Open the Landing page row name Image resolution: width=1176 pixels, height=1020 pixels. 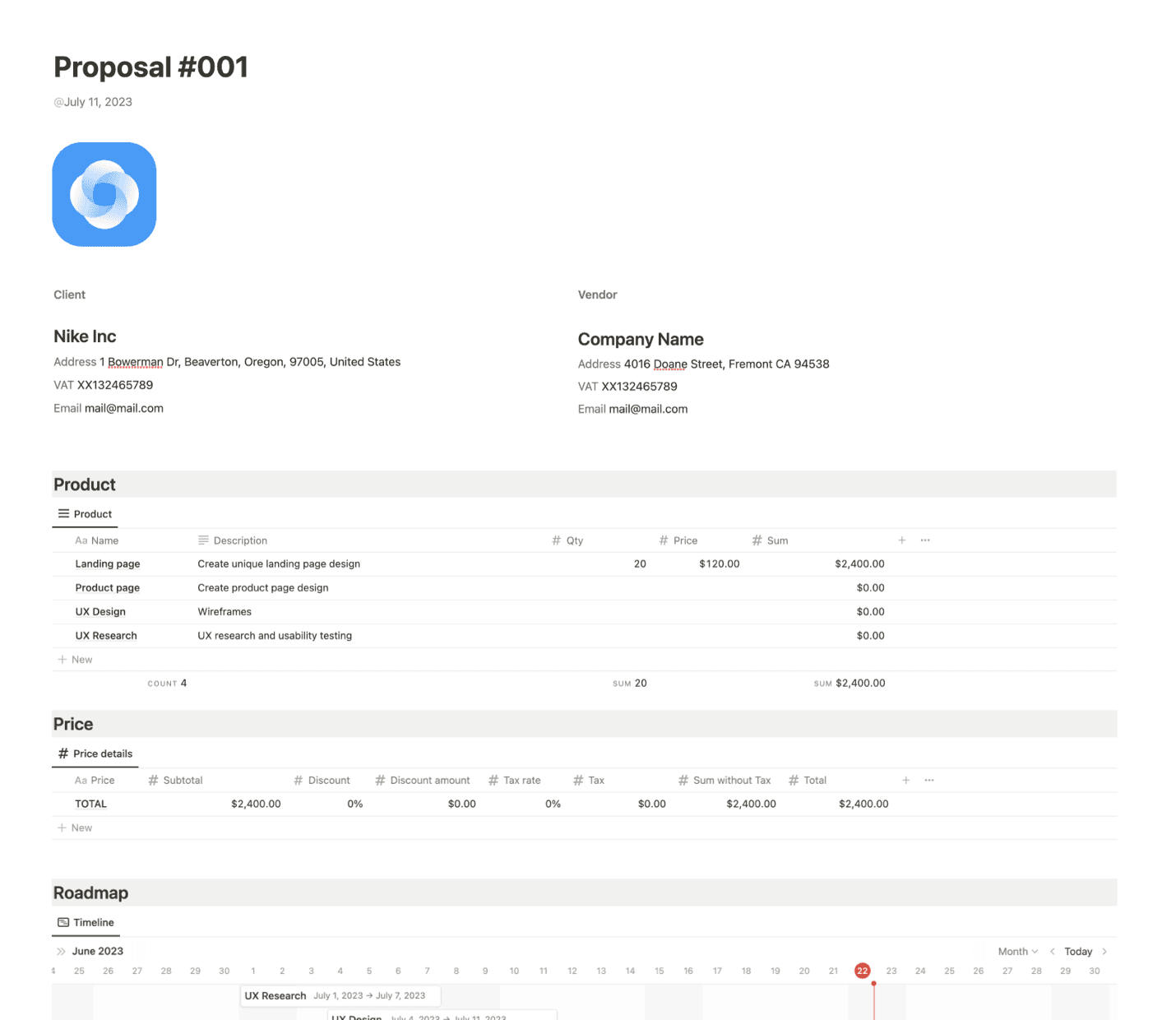pos(108,564)
